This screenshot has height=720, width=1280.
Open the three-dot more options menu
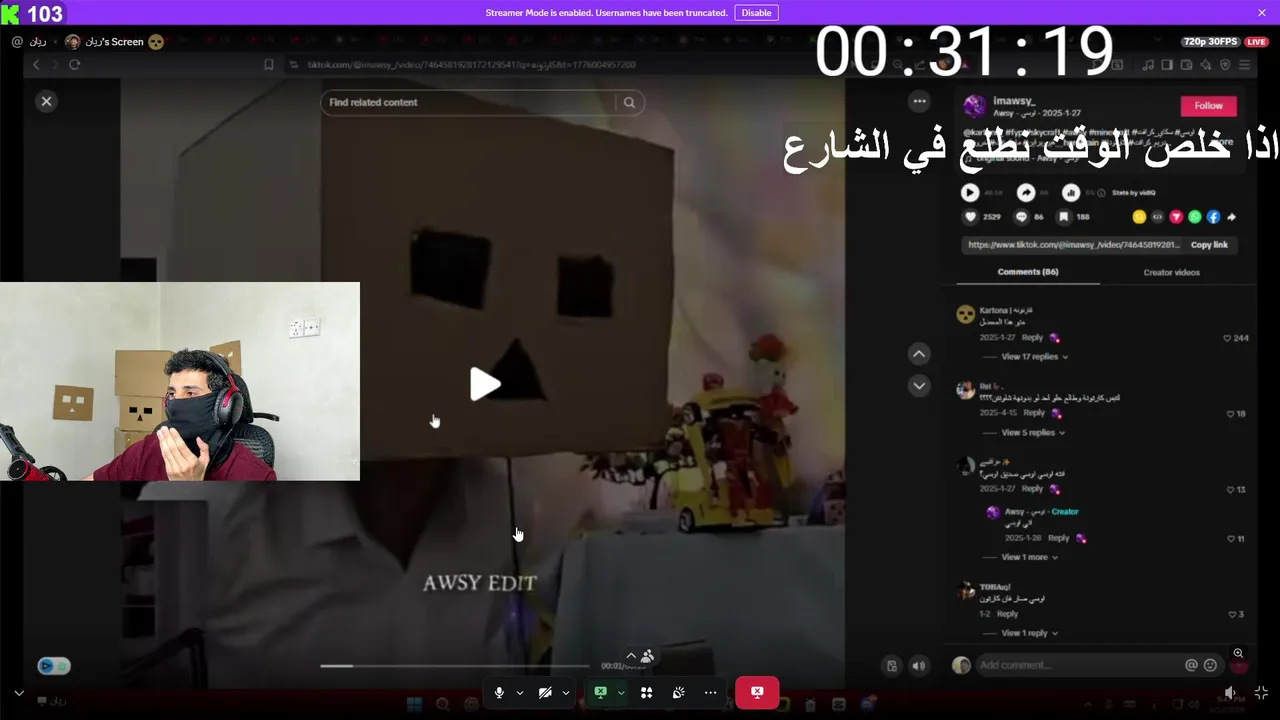tap(919, 101)
